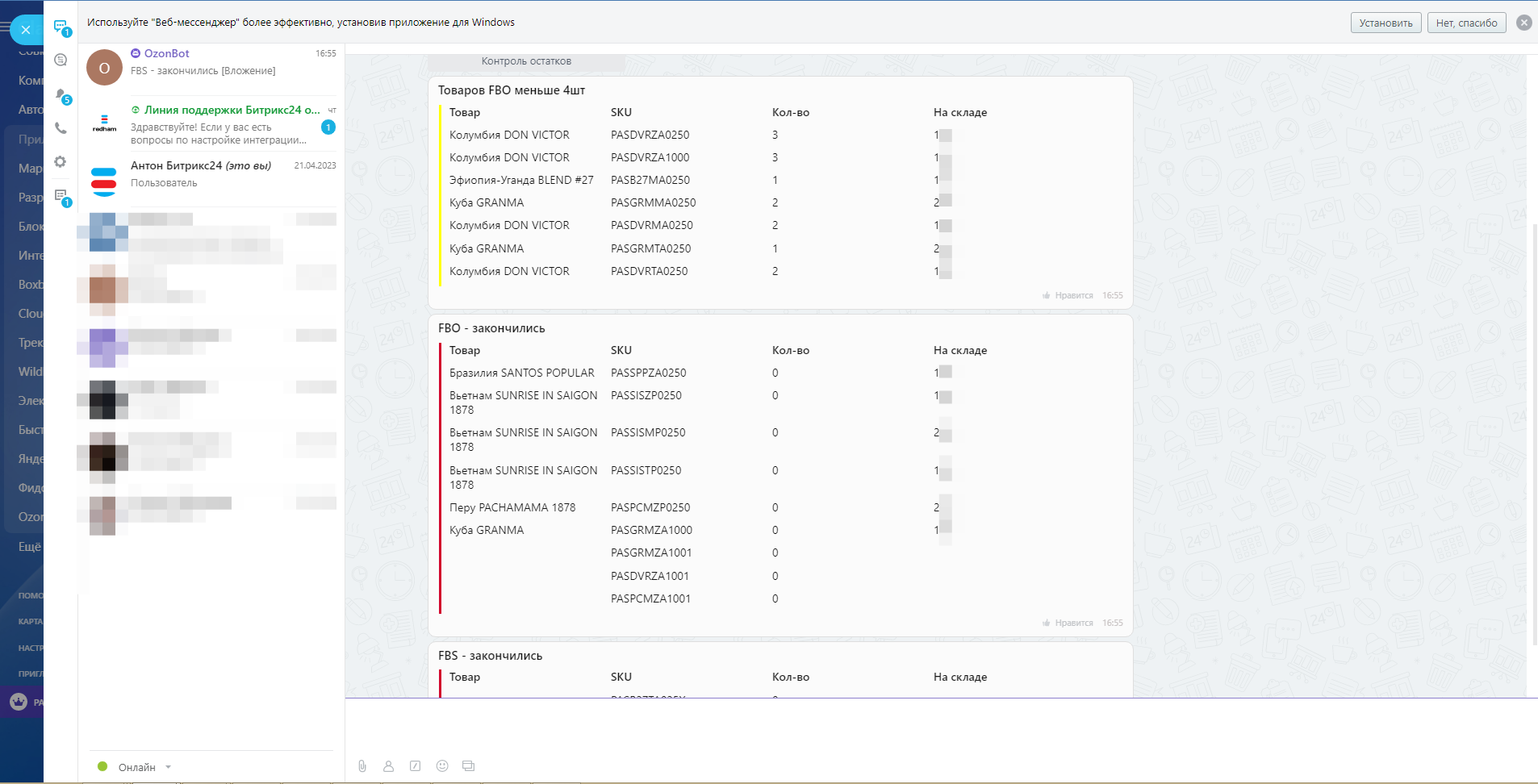The height and width of the screenshot is (784, 1538).
Task: Click the mention user icon below message field
Action: tap(388, 765)
